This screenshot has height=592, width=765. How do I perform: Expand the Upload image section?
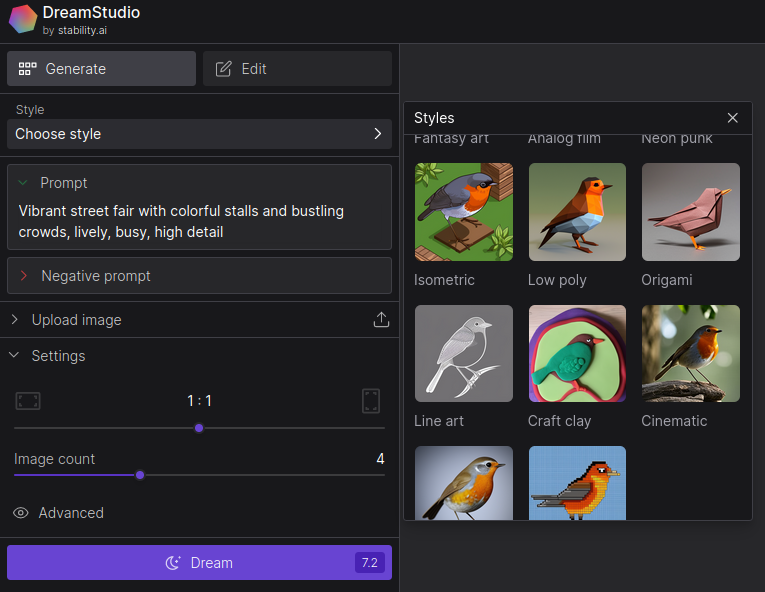(76, 320)
